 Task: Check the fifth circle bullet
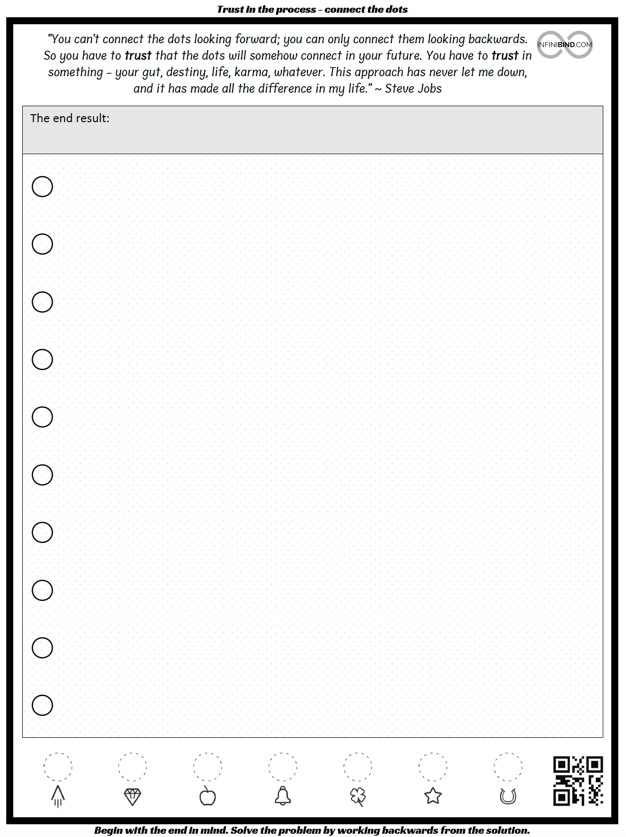click(x=42, y=417)
